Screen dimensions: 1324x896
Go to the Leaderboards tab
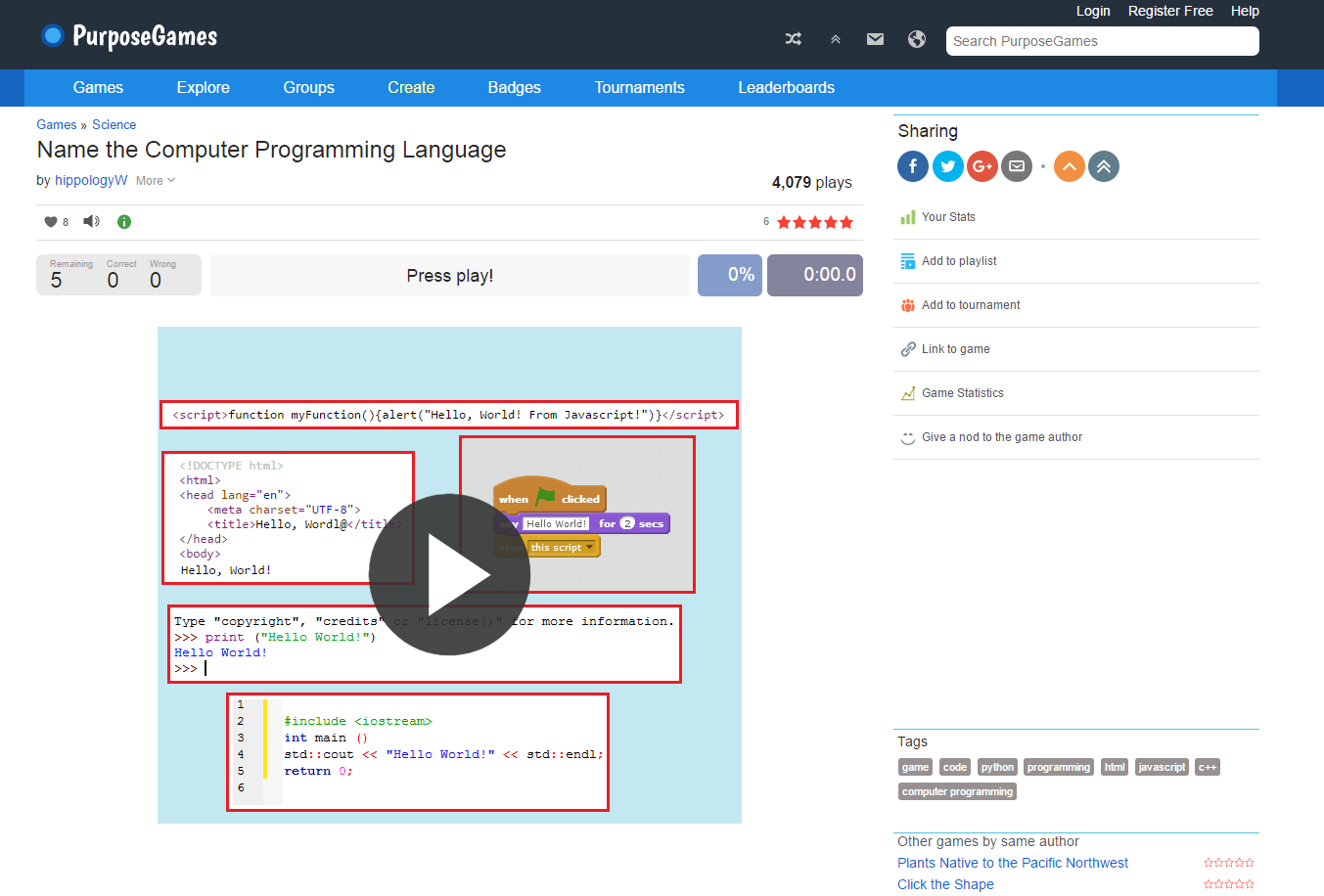pyautogui.click(x=786, y=88)
